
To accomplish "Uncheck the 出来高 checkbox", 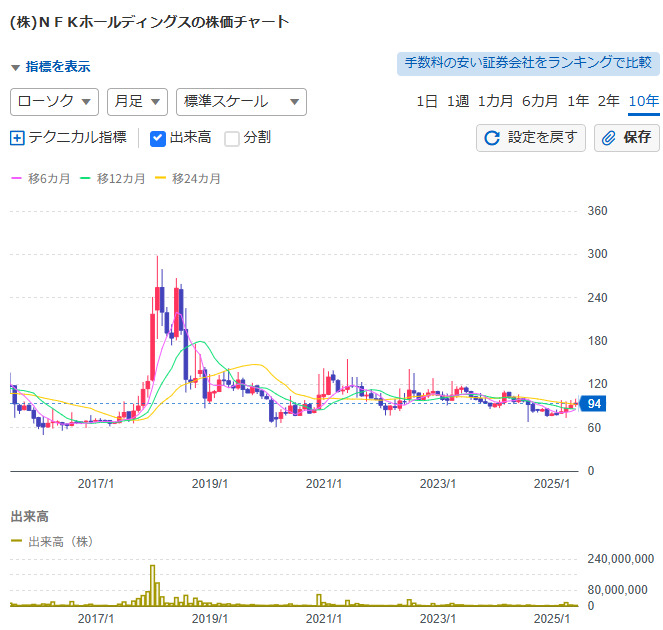I will click(x=158, y=138).
